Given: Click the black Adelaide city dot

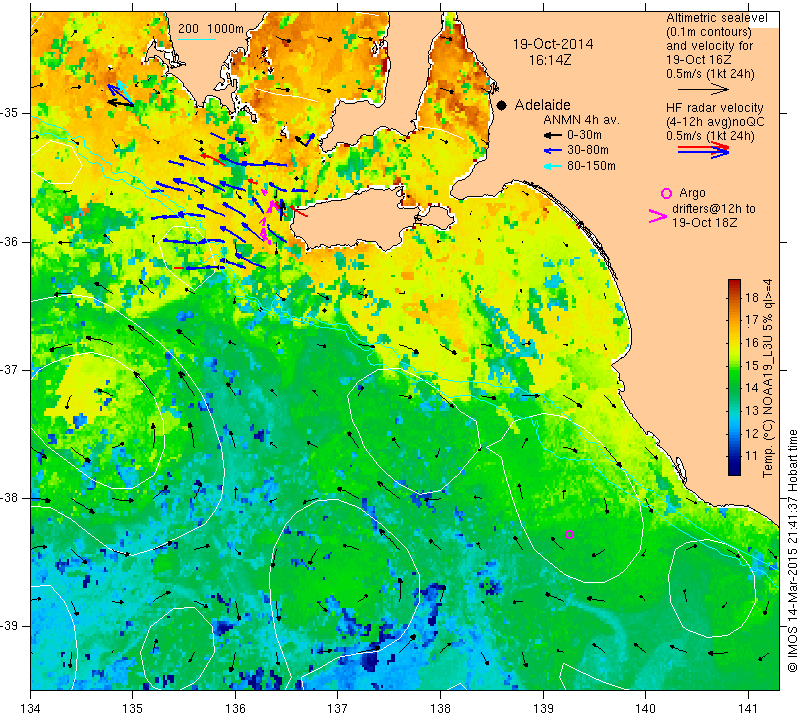Looking at the screenshot, I should coord(502,106).
